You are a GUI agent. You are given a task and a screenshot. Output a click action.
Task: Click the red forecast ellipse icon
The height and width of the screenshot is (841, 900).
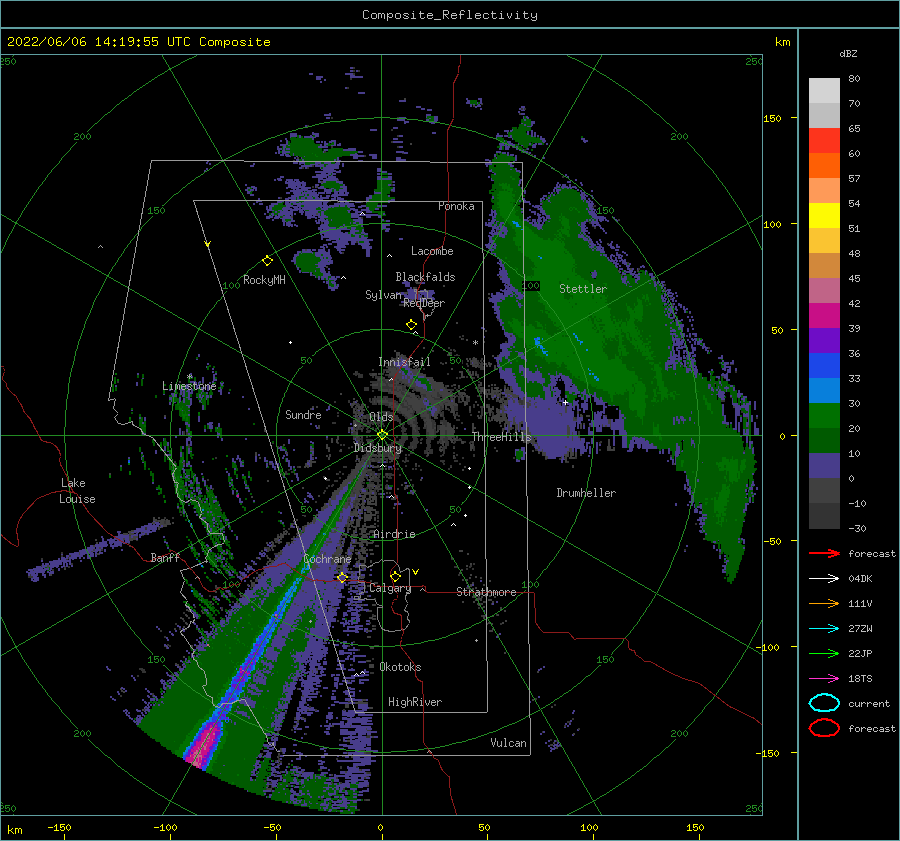tap(824, 728)
